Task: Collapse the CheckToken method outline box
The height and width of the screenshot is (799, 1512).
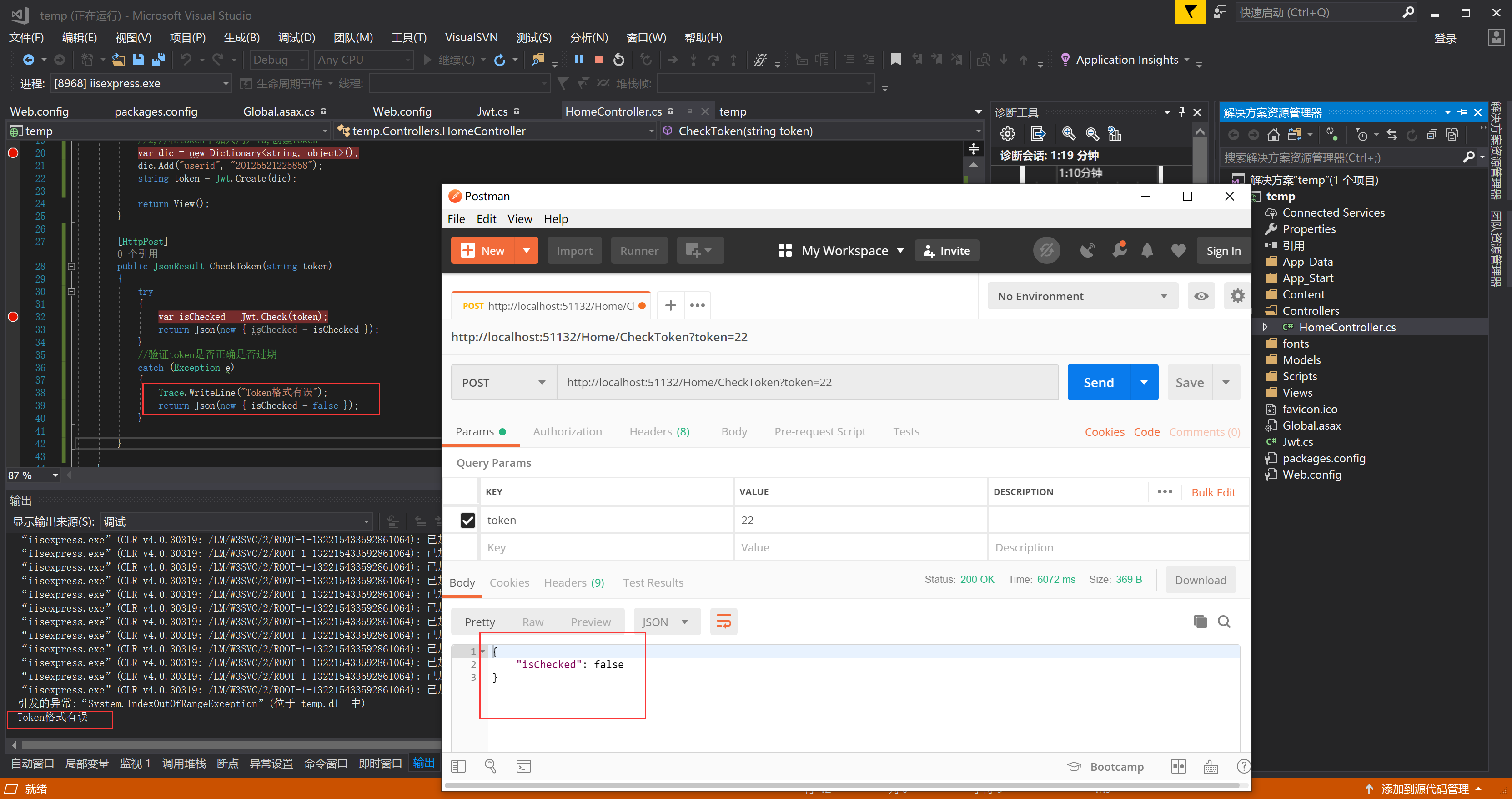Action: (71, 267)
